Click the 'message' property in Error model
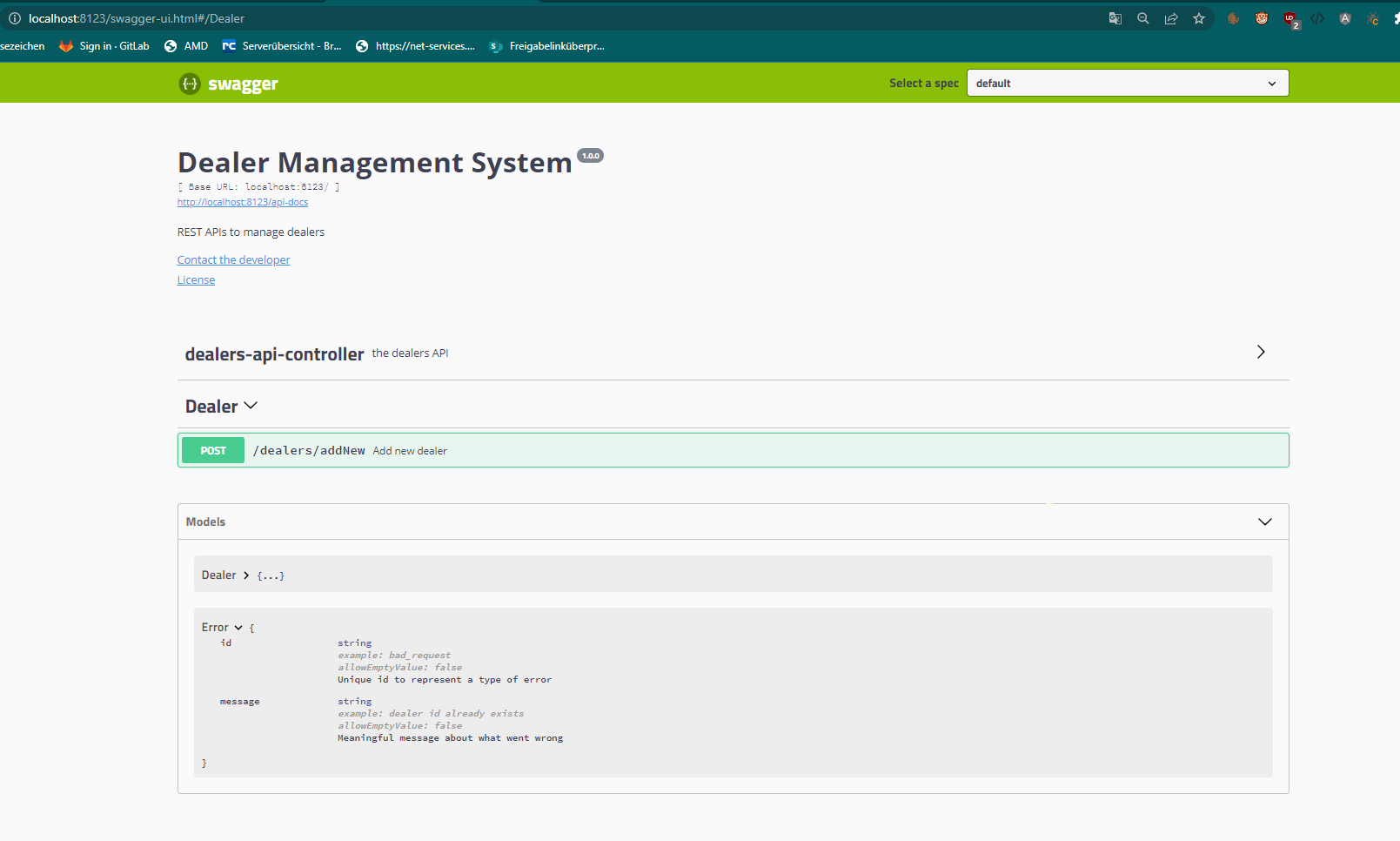This screenshot has height=841, width=1400. [239, 701]
